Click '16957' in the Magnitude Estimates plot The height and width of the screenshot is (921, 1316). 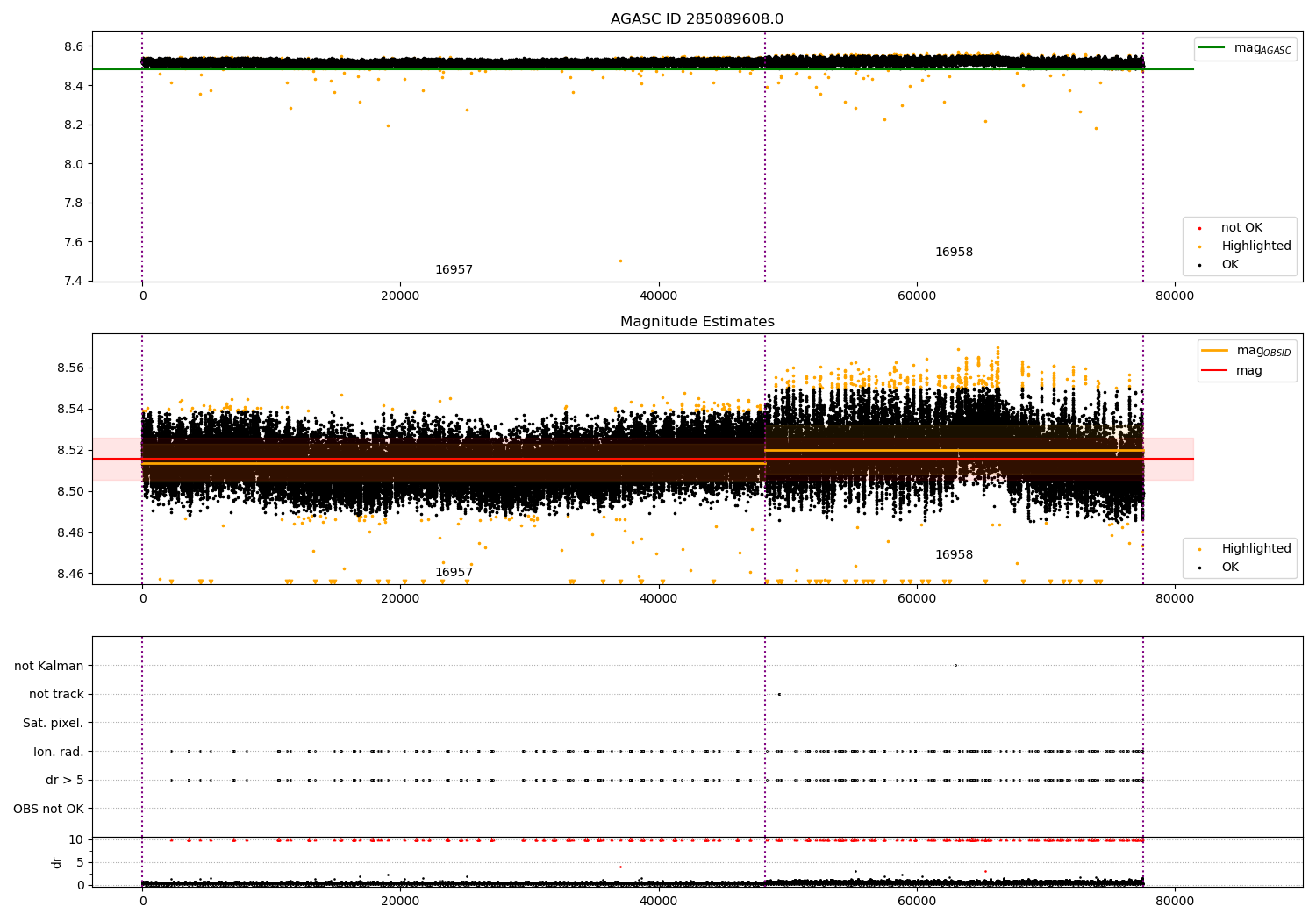coord(454,573)
